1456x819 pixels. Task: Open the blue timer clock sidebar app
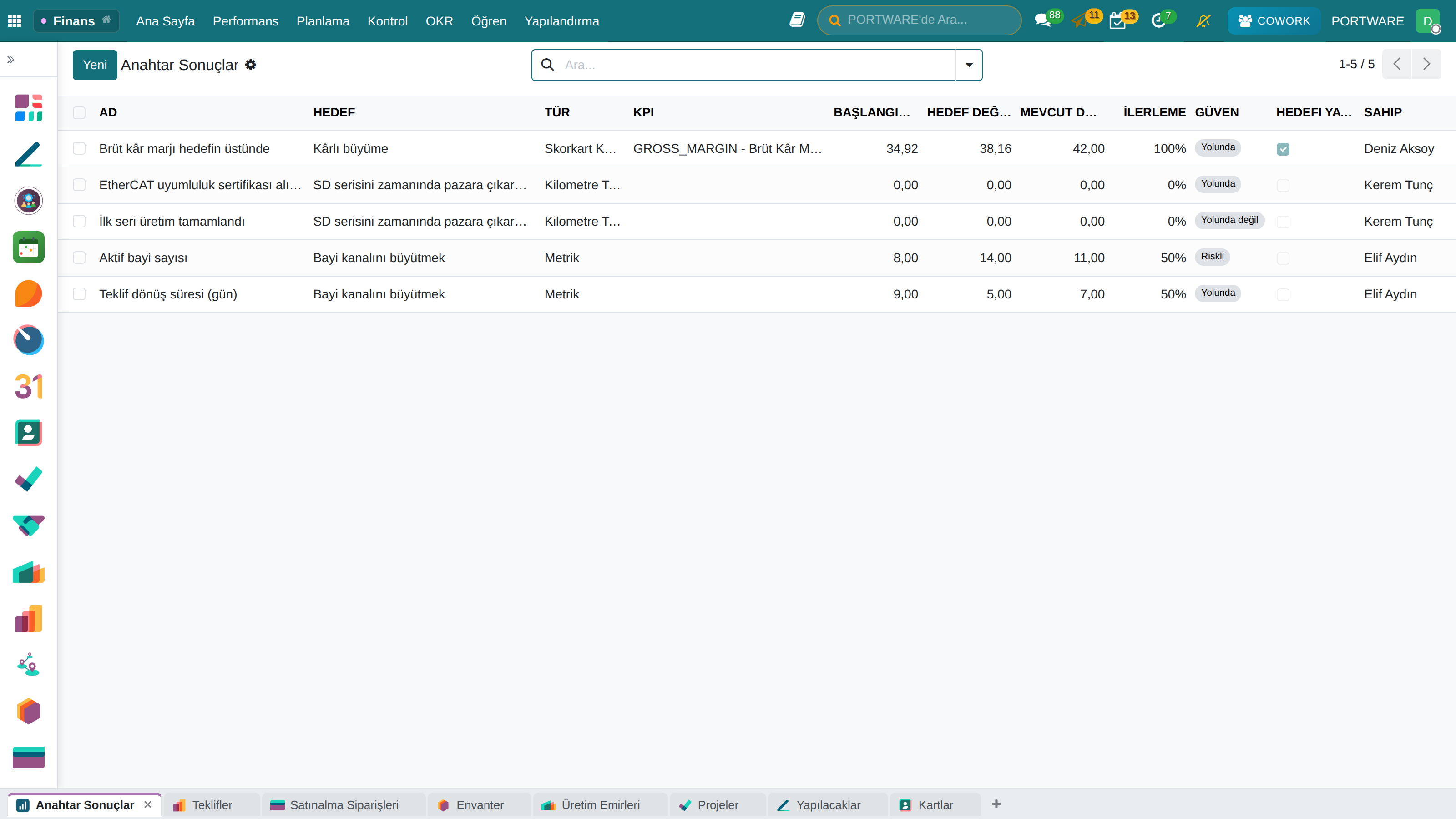pyautogui.click(x=28, y=340)
